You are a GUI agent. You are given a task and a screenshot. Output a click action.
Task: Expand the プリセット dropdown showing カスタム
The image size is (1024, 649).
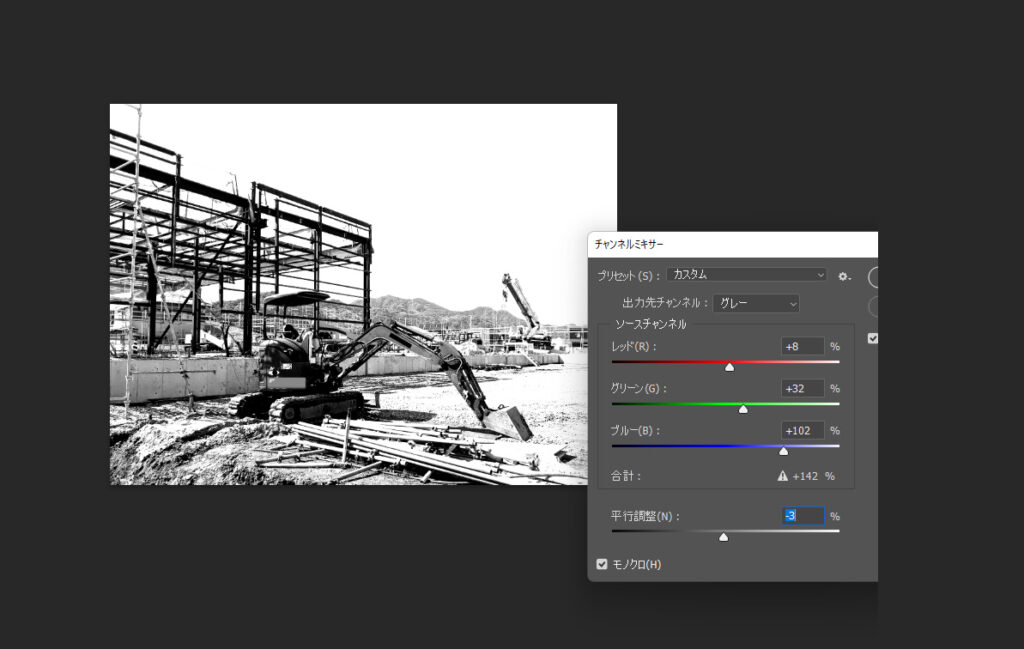click(746, 275)
